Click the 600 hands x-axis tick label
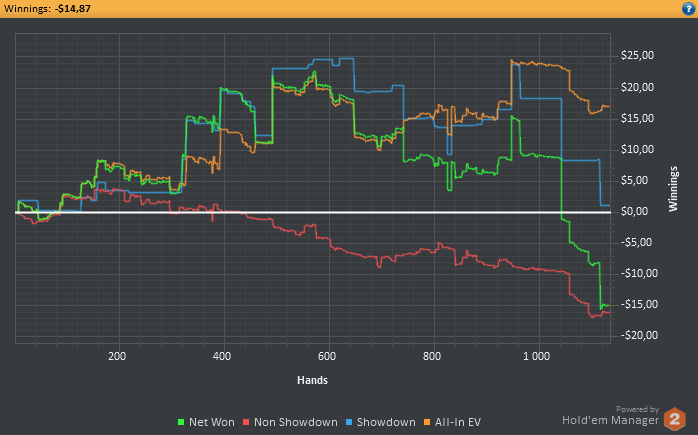Screen dimensions: 698x435 click(327, 356)
